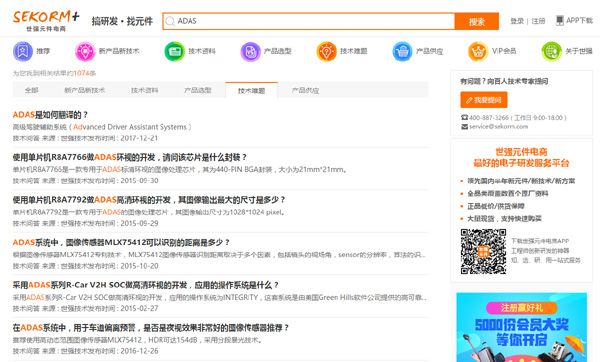Click the 技术难题 lightbulb icon

pos(326,51)
